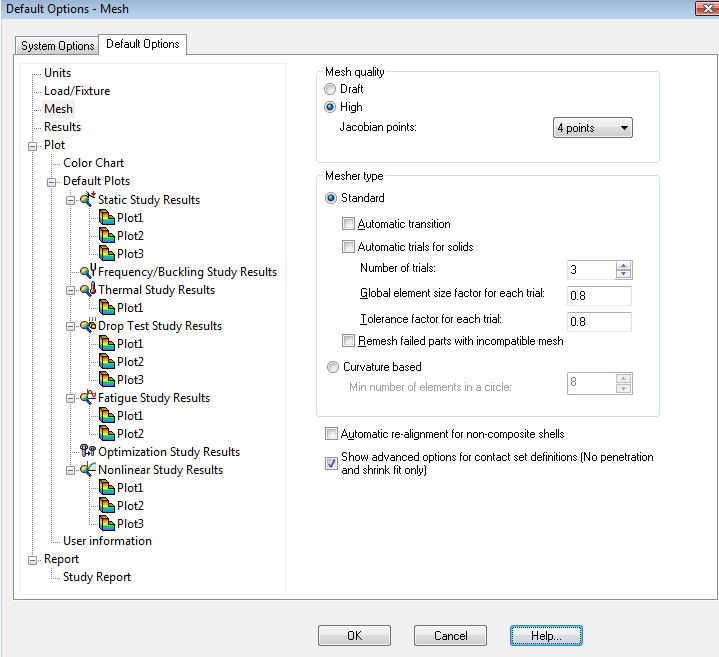Viewport: 719px width, 657px height.
Task: Click the Drop Test Study Results icon
Action: coord(88,325)
